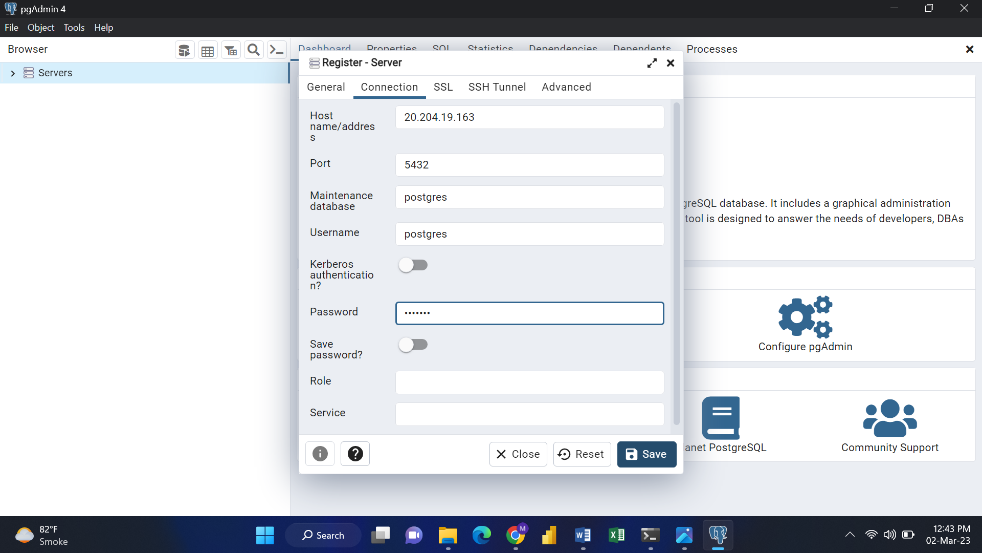This screenshot has width=982, height=553.
Task: Click the dialog vertical scrollbar
Action: (x=676, y=263)
